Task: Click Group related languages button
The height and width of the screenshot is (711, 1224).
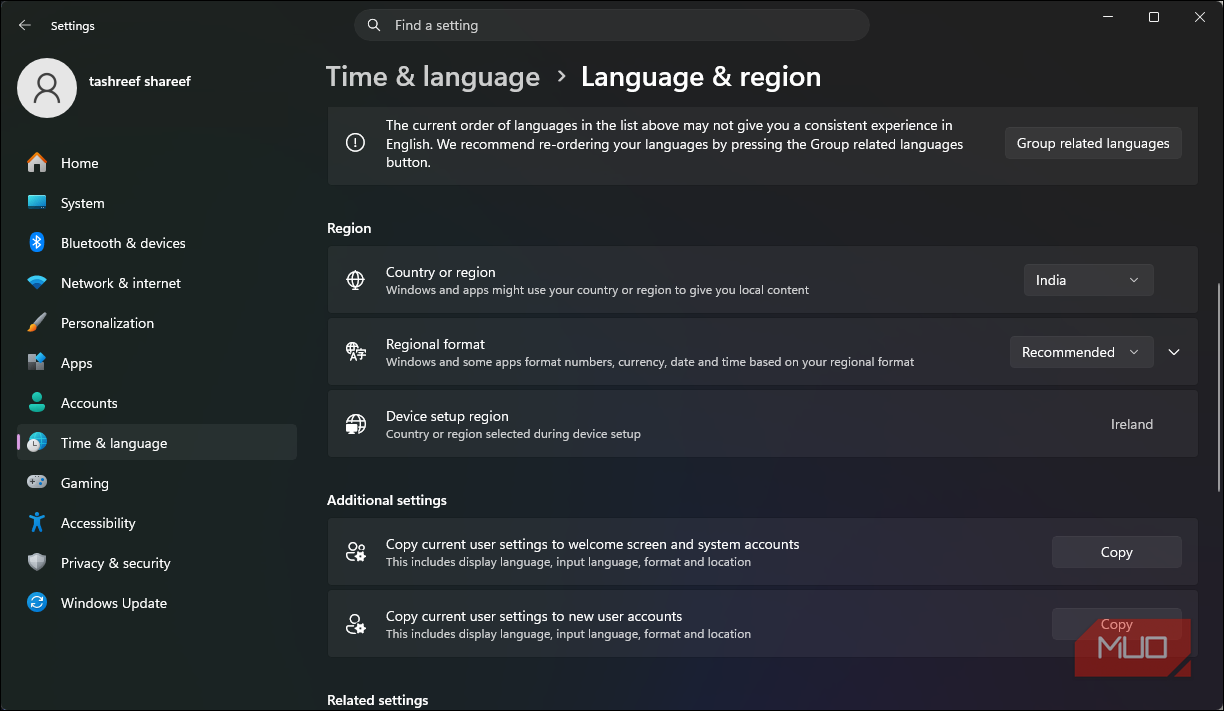Action: (x=1093, y=143)
